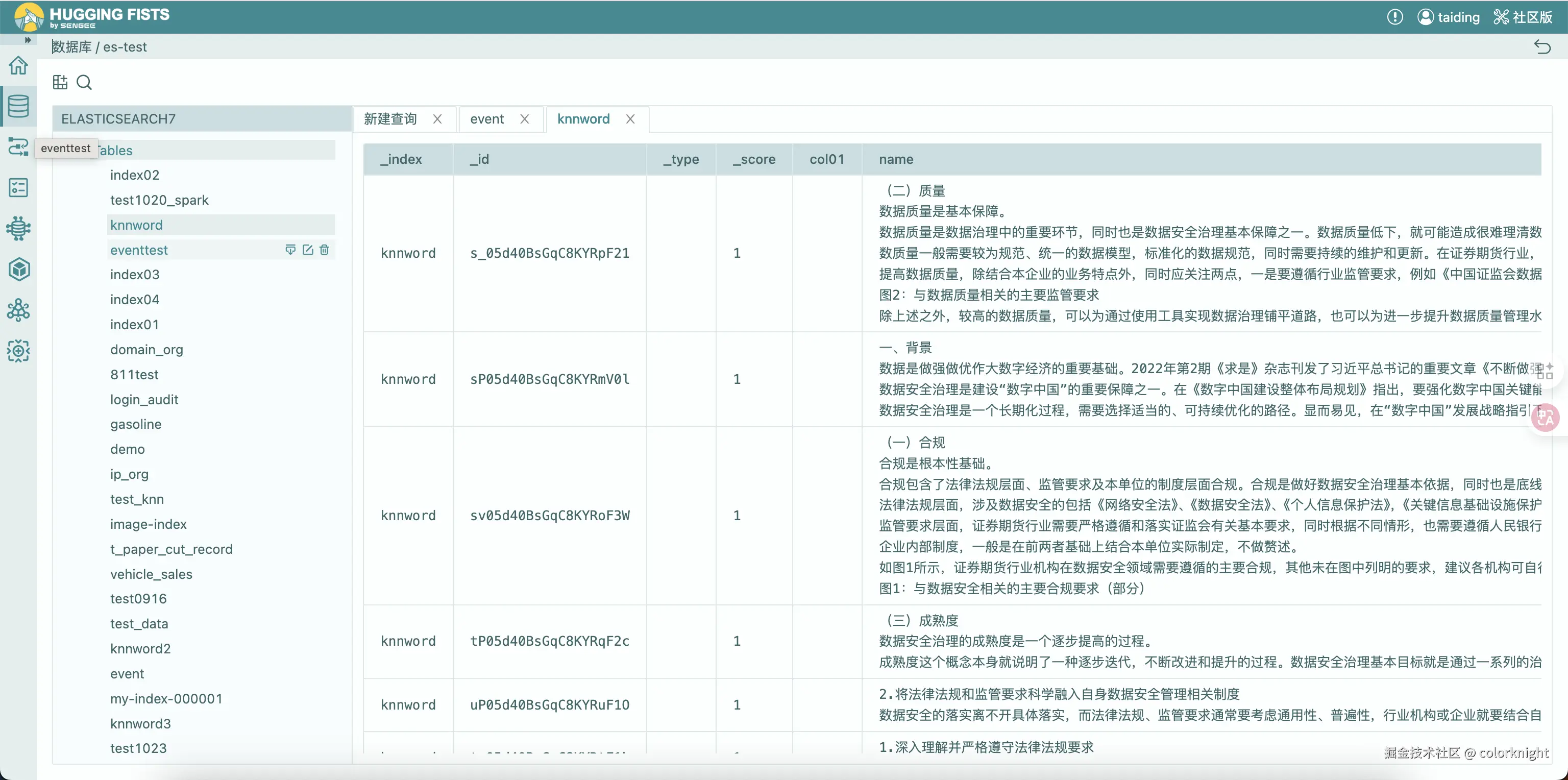Collapse the ELASTICSEARCH7 panel header
This screenshot has width=1568, height=780.
(x=118, y=119)
